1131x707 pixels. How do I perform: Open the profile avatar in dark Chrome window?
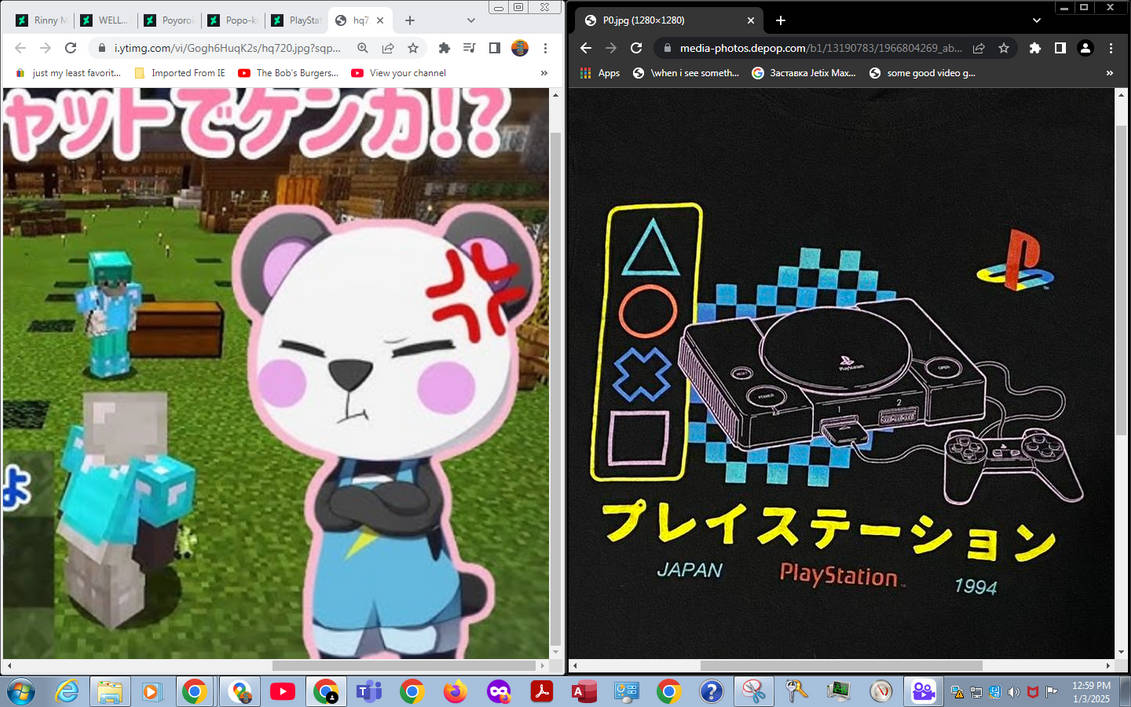pyautogui.click(x=1085, y=48)
